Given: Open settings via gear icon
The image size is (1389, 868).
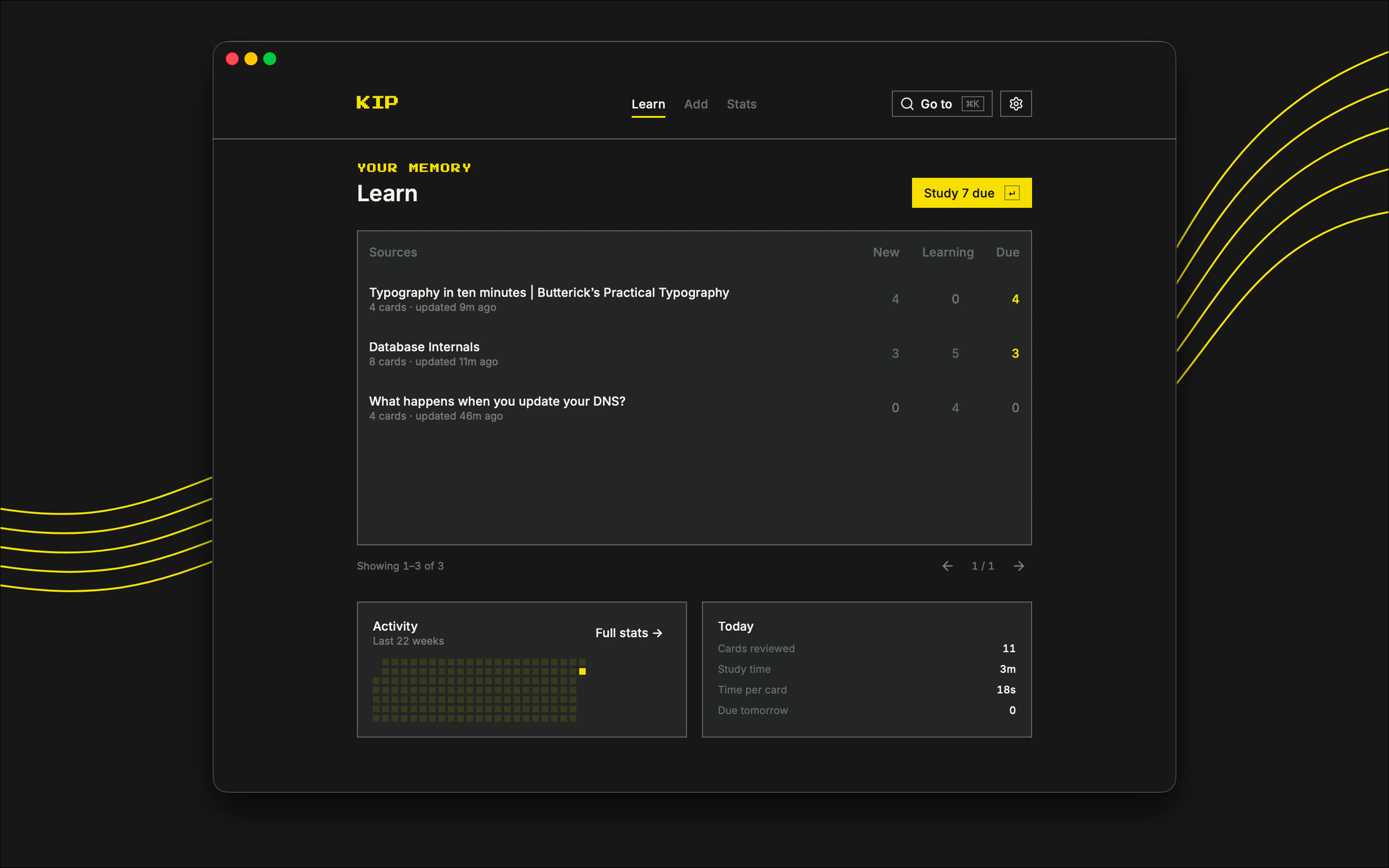Looking at the screenshot, I should [x=1015, y=104].
